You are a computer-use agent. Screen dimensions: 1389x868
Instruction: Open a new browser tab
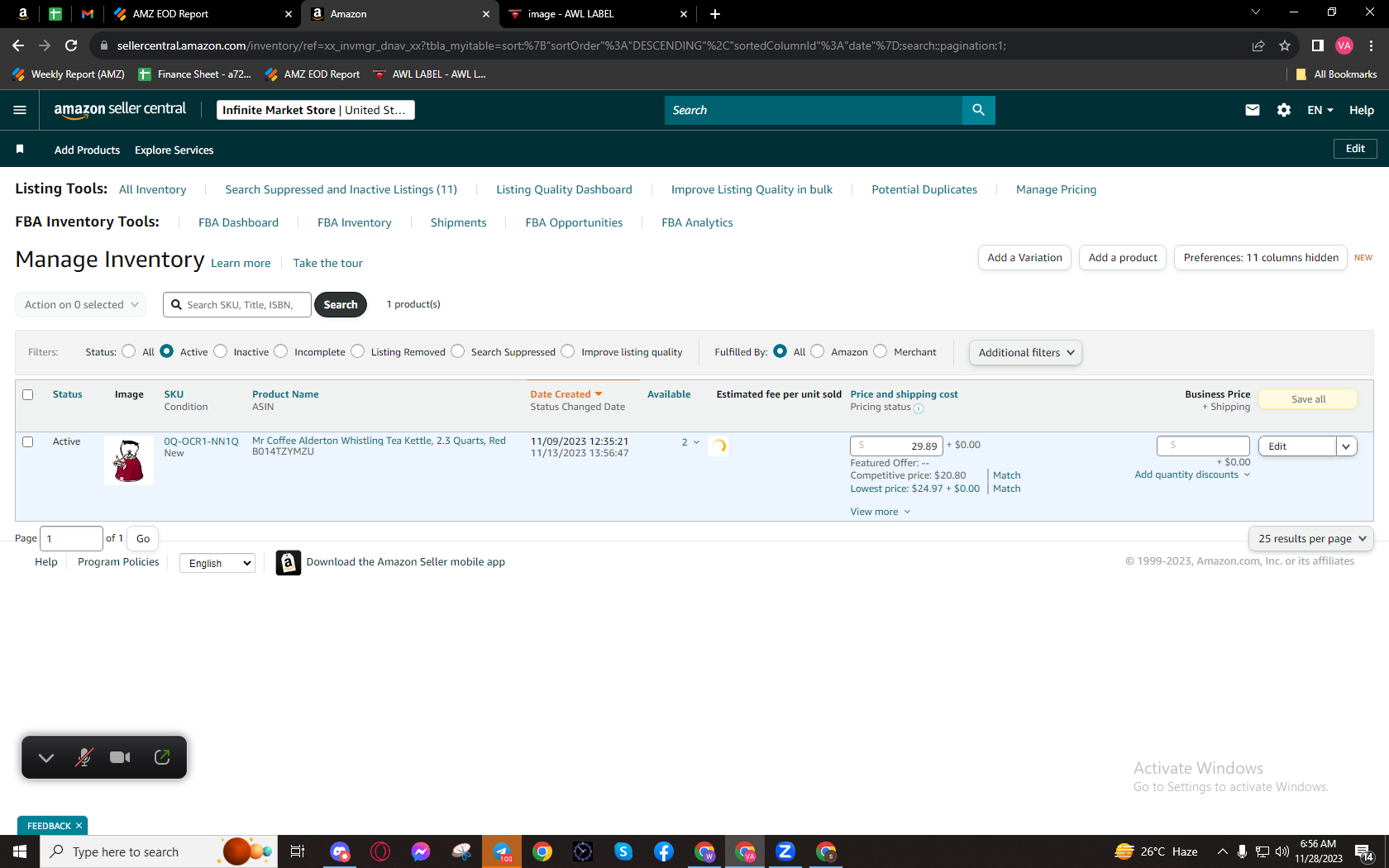[715, 14]
